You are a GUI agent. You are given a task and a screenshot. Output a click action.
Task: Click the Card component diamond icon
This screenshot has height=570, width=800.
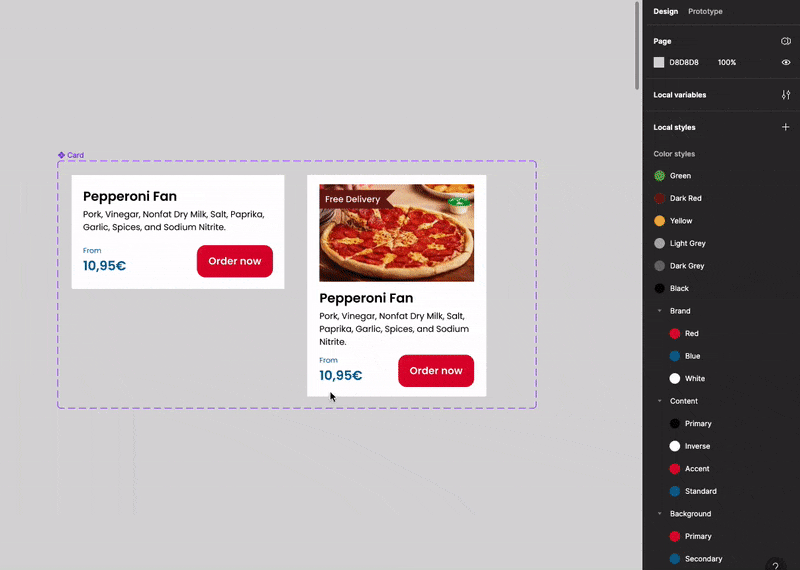click(x=61, y=155)
